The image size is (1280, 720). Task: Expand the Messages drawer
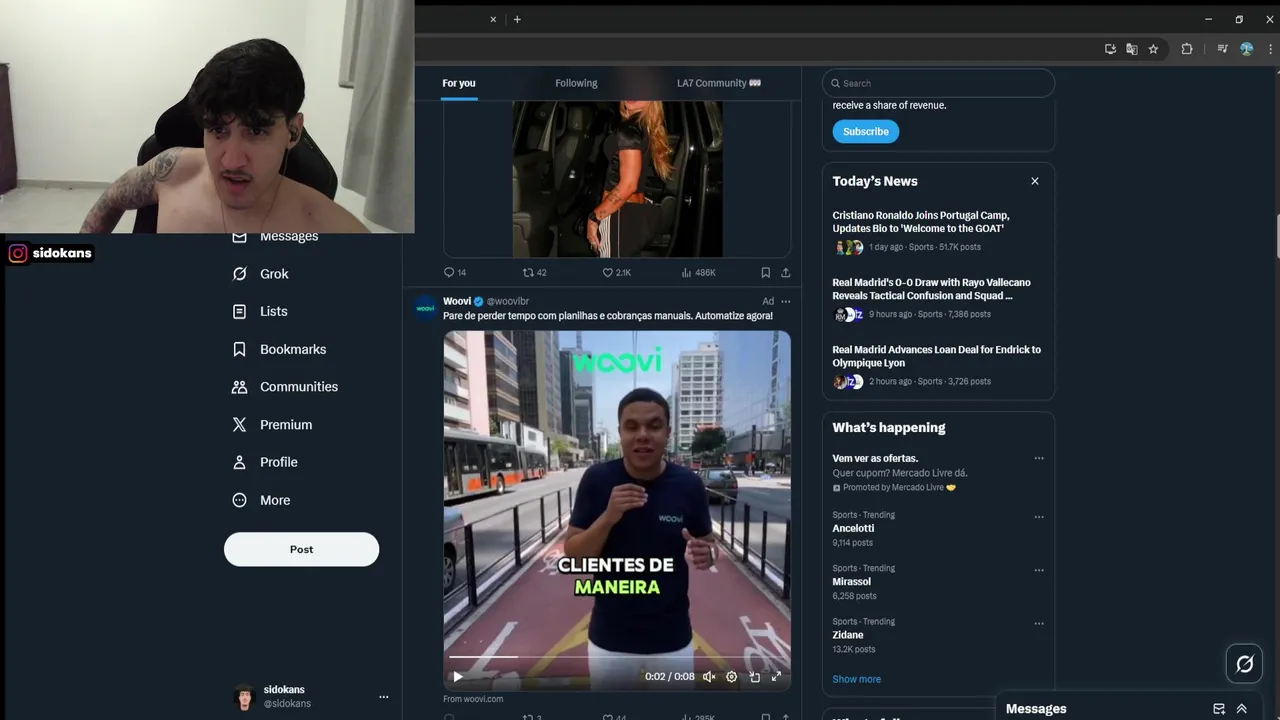pyautogui.click(x=1242, y=709)
